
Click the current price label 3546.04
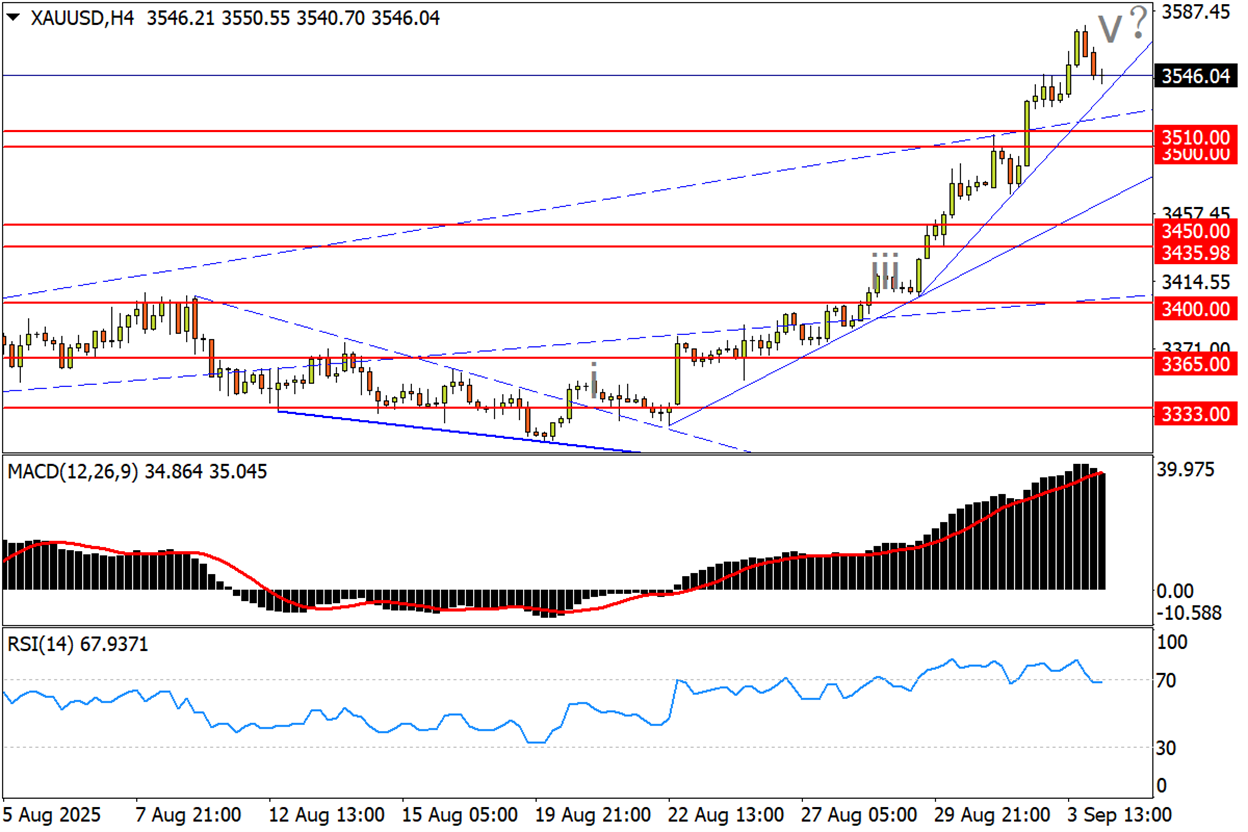[x=1195, y=76]
